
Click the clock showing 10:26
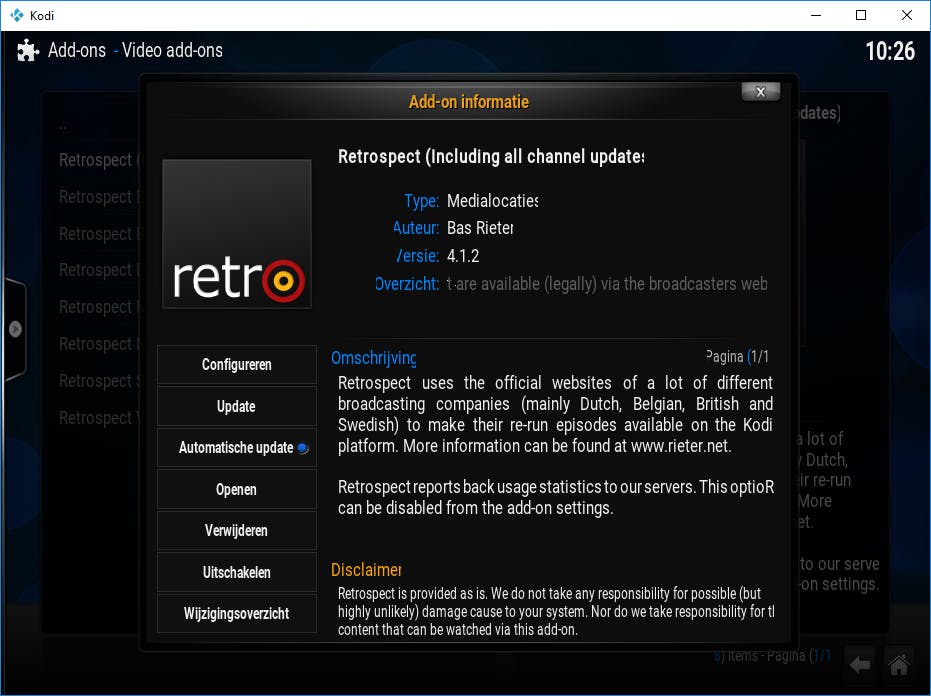point(890,51)
